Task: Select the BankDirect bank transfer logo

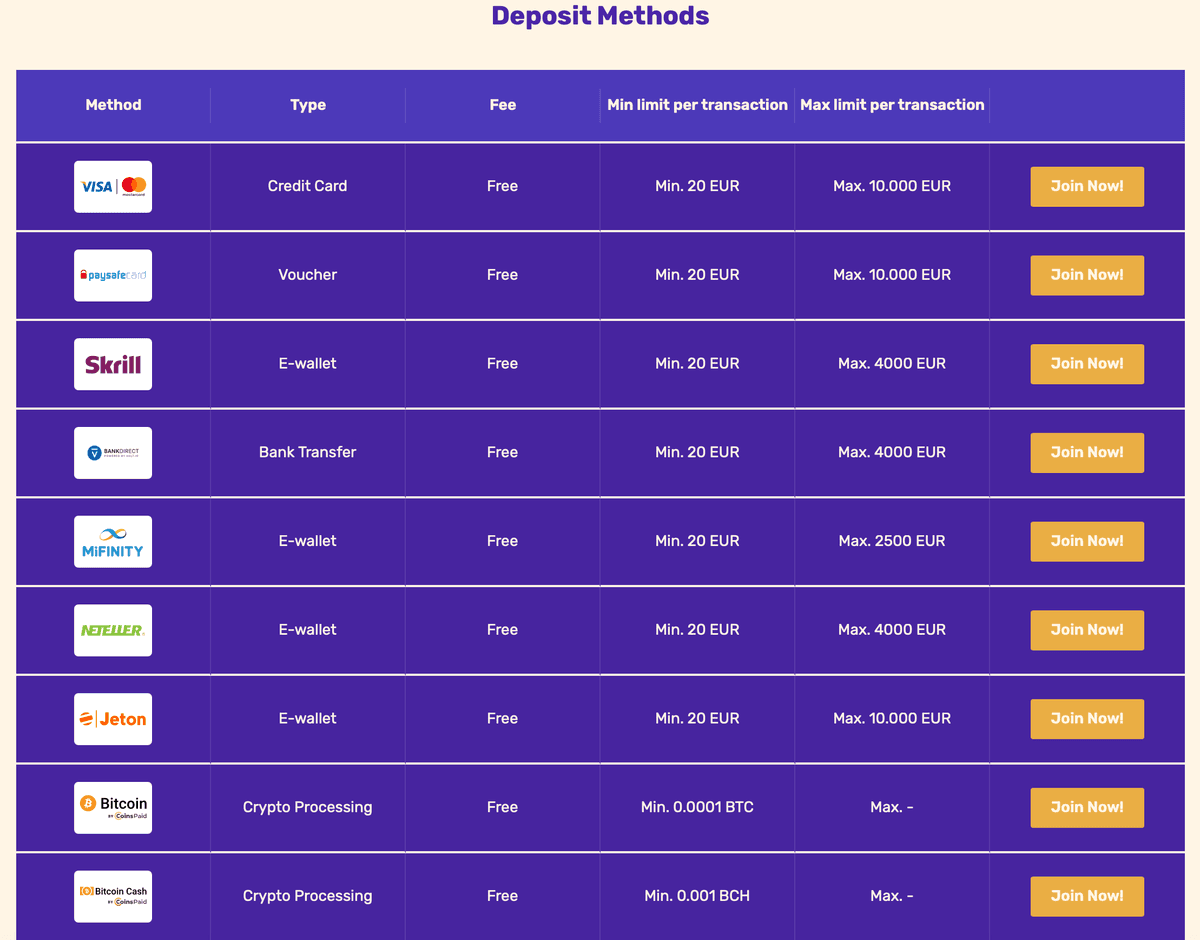Action: [x=112, y=452]
